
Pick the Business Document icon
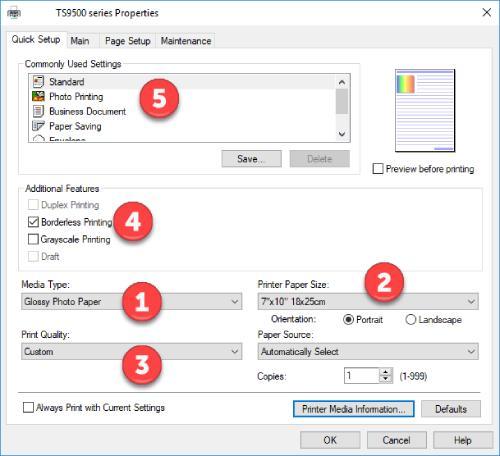click(38, 111)
